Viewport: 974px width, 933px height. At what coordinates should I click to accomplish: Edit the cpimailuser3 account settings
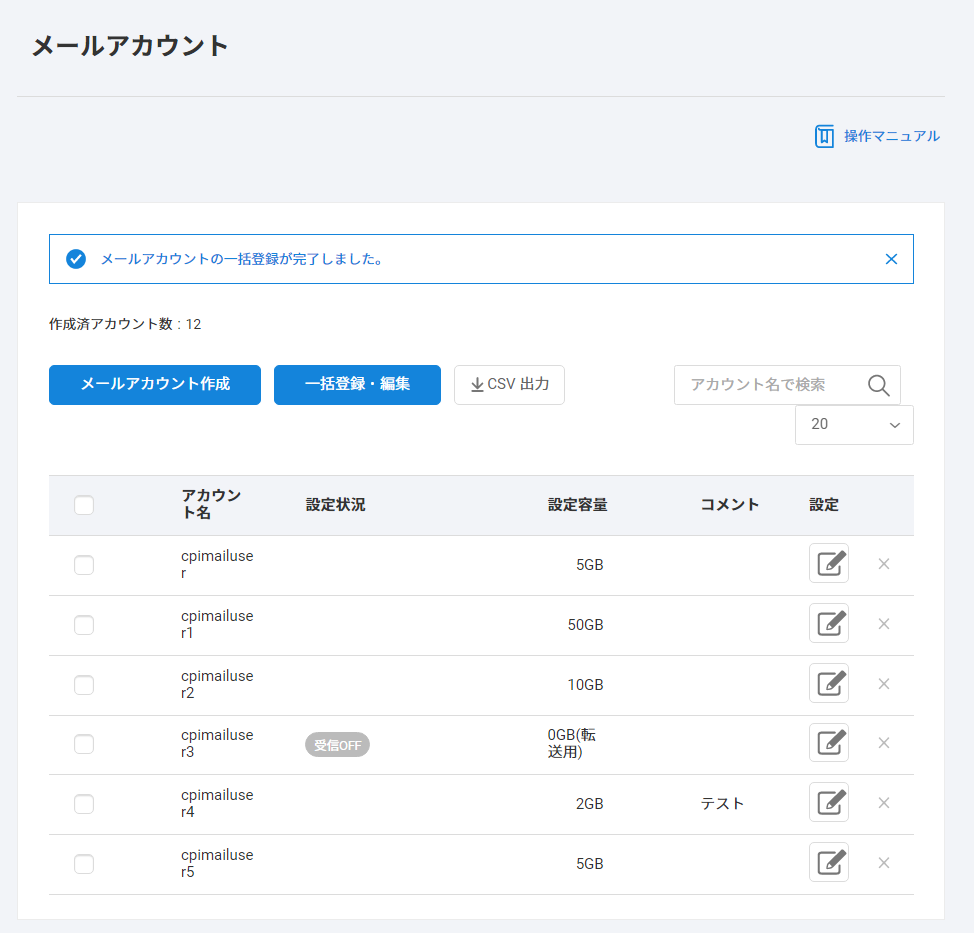pos(828,743)
